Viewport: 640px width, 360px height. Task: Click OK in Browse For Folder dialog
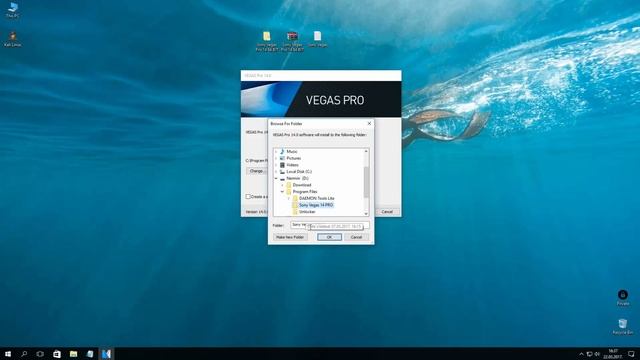[x=329, y=237]
